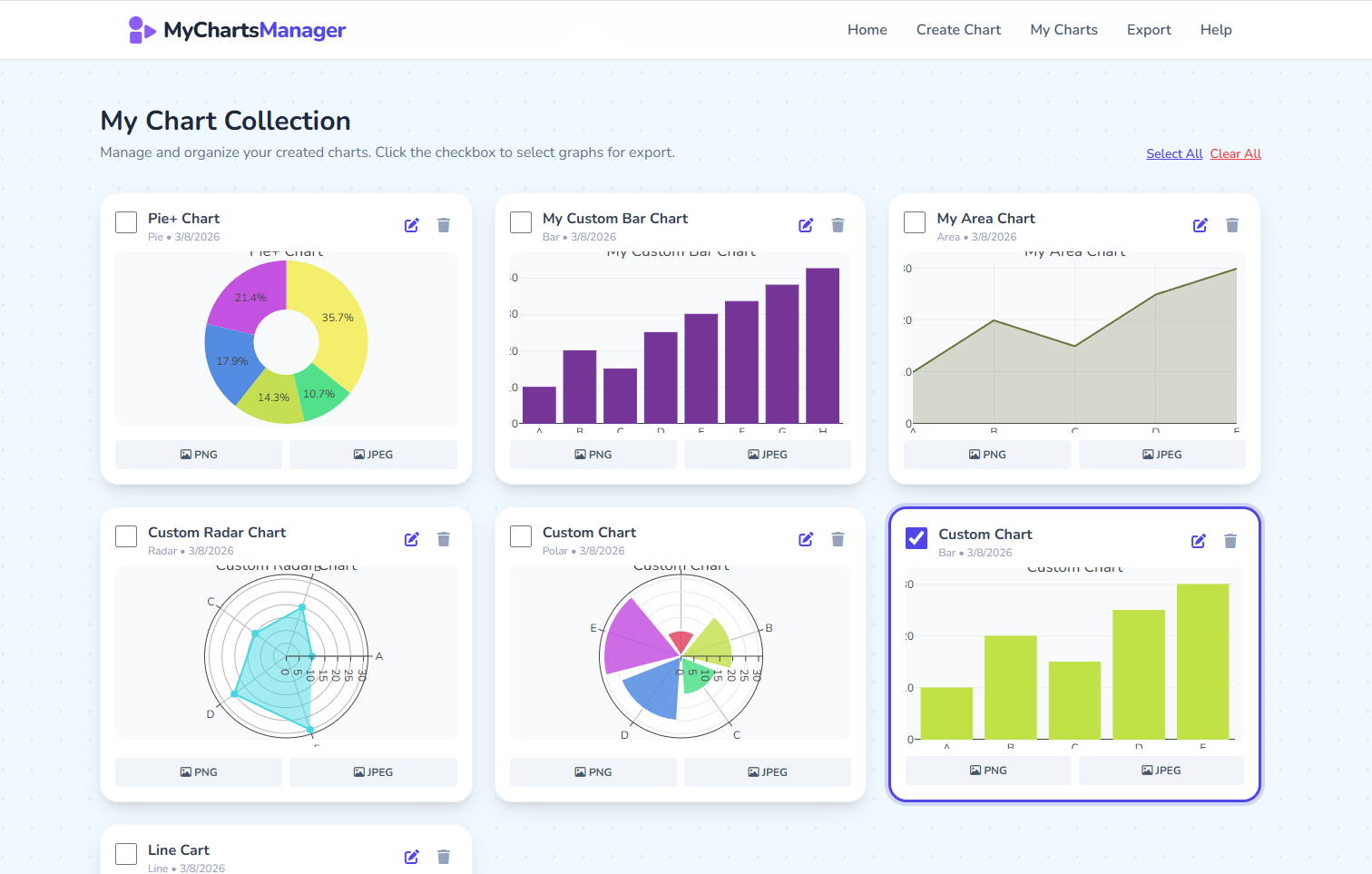Delete My Area Chart using trash icon

click(x=1232, y=224)
